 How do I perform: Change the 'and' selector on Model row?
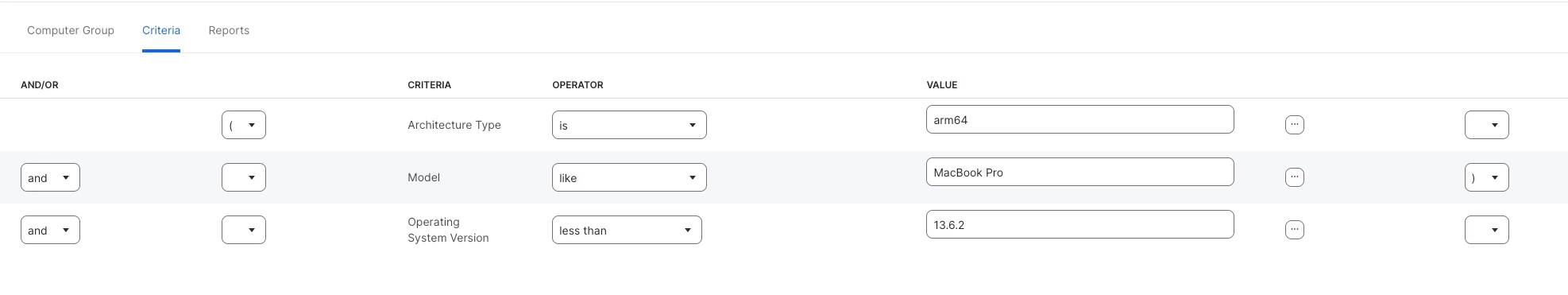click(50, 177)
